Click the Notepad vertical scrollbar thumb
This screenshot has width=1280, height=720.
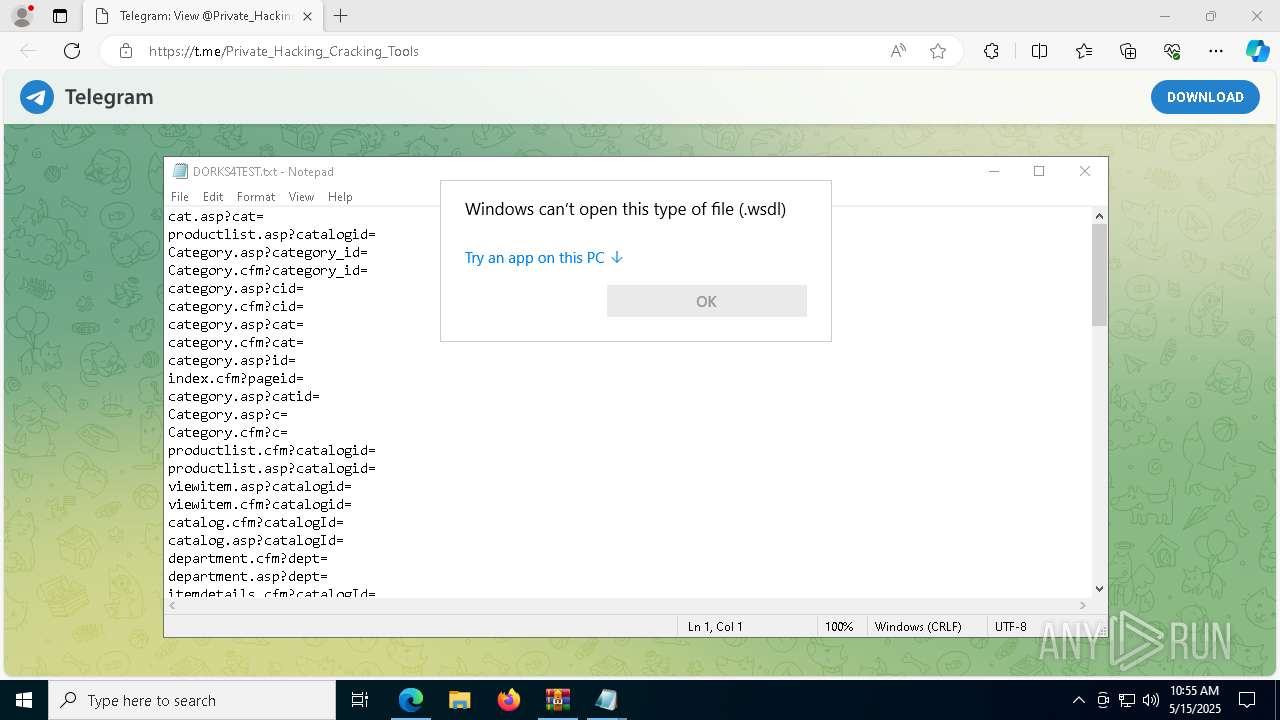pyautogui.click(x=1099, y=275)
